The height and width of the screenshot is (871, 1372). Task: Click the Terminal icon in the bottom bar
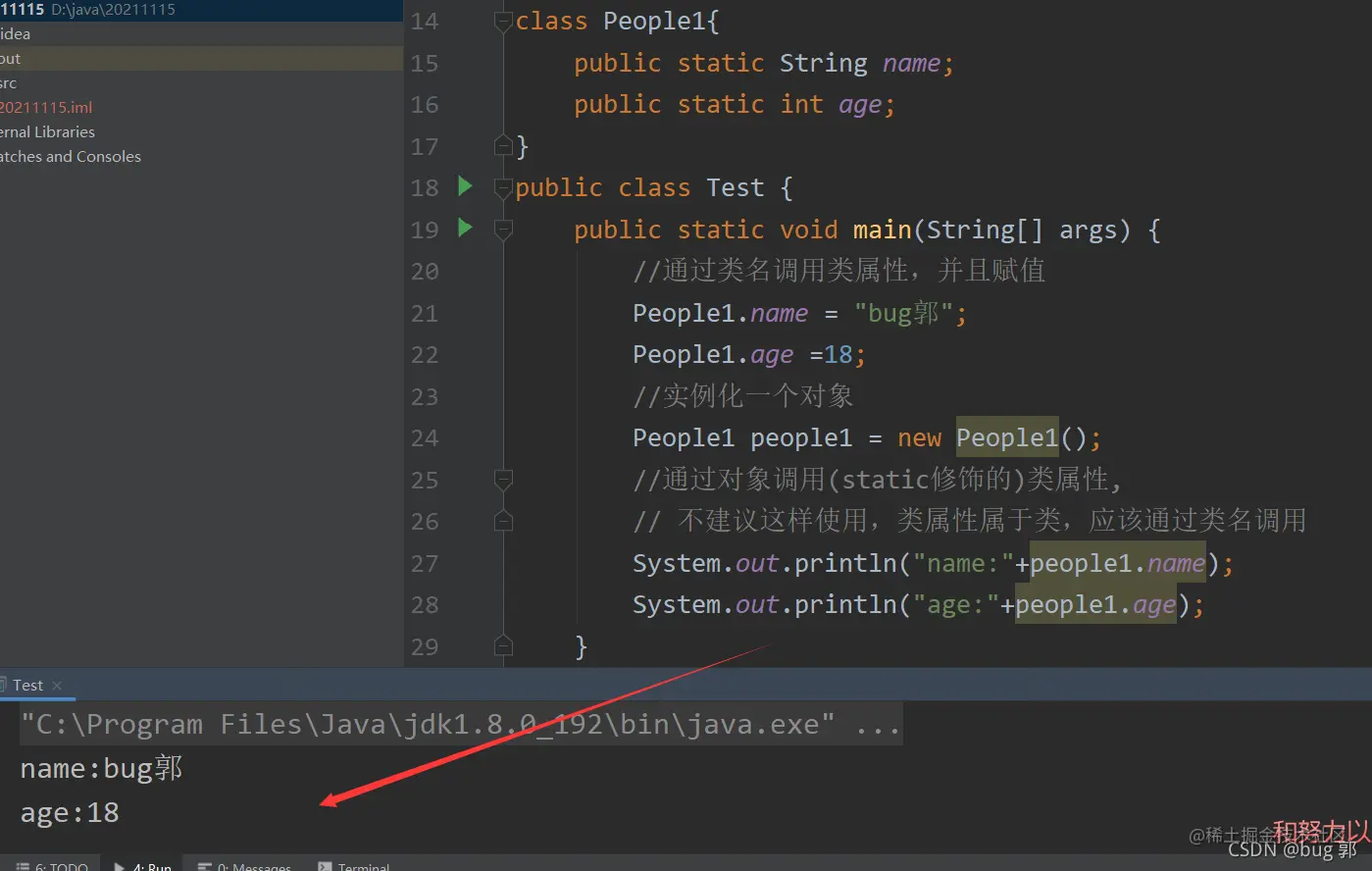325,867
